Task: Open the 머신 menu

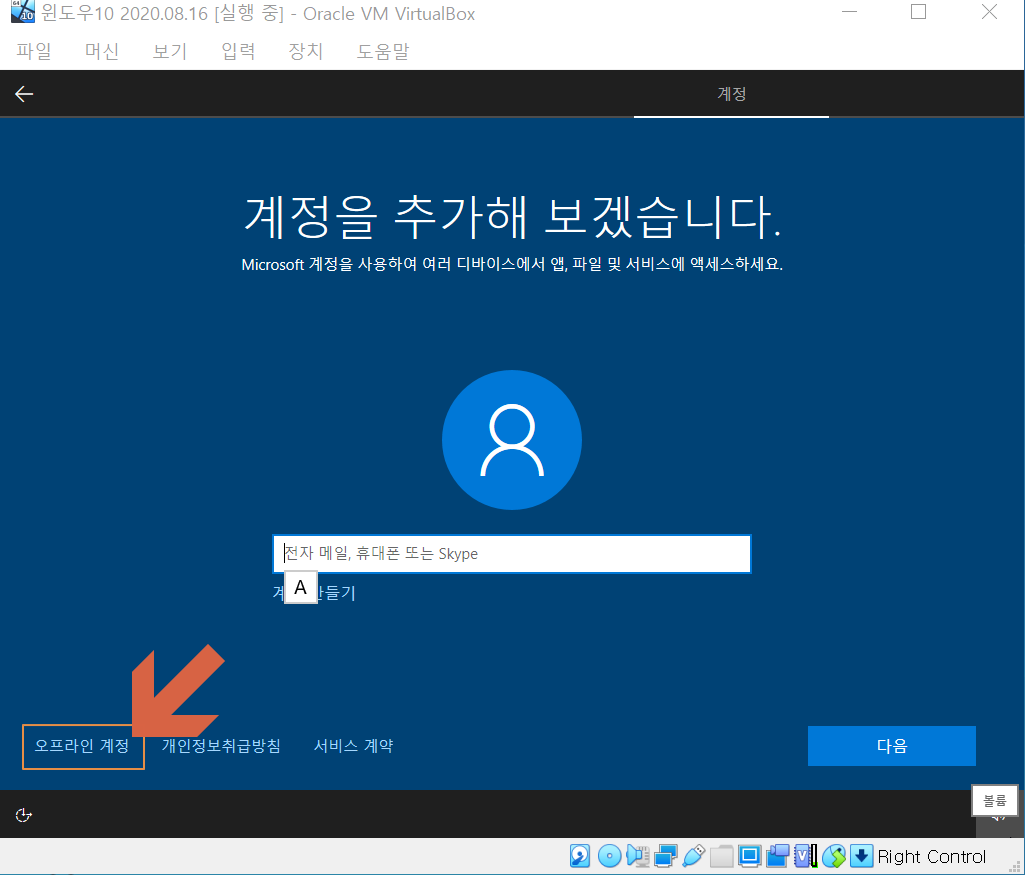Action: [x=102, y=51]
